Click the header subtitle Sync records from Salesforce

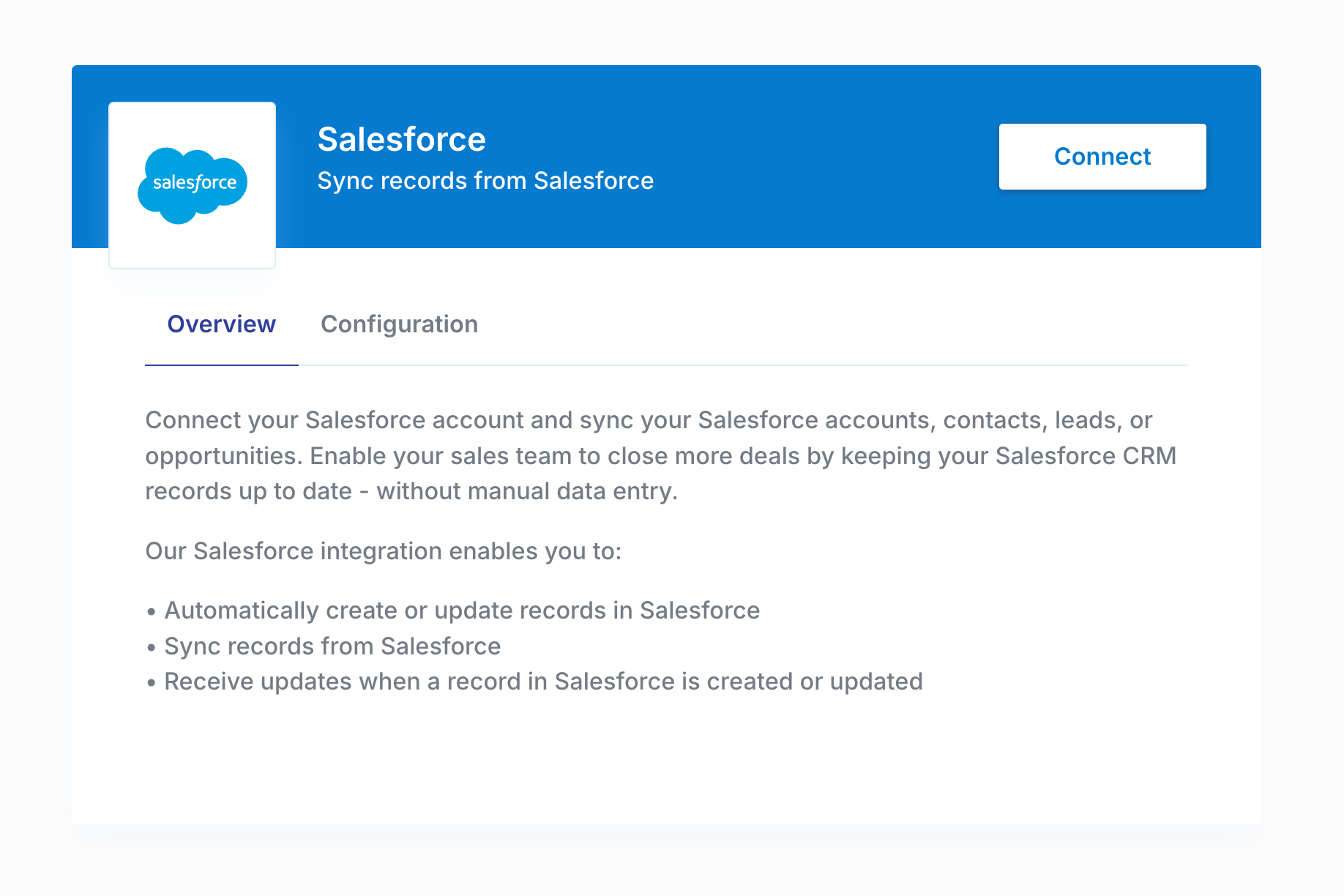(485, 181)
